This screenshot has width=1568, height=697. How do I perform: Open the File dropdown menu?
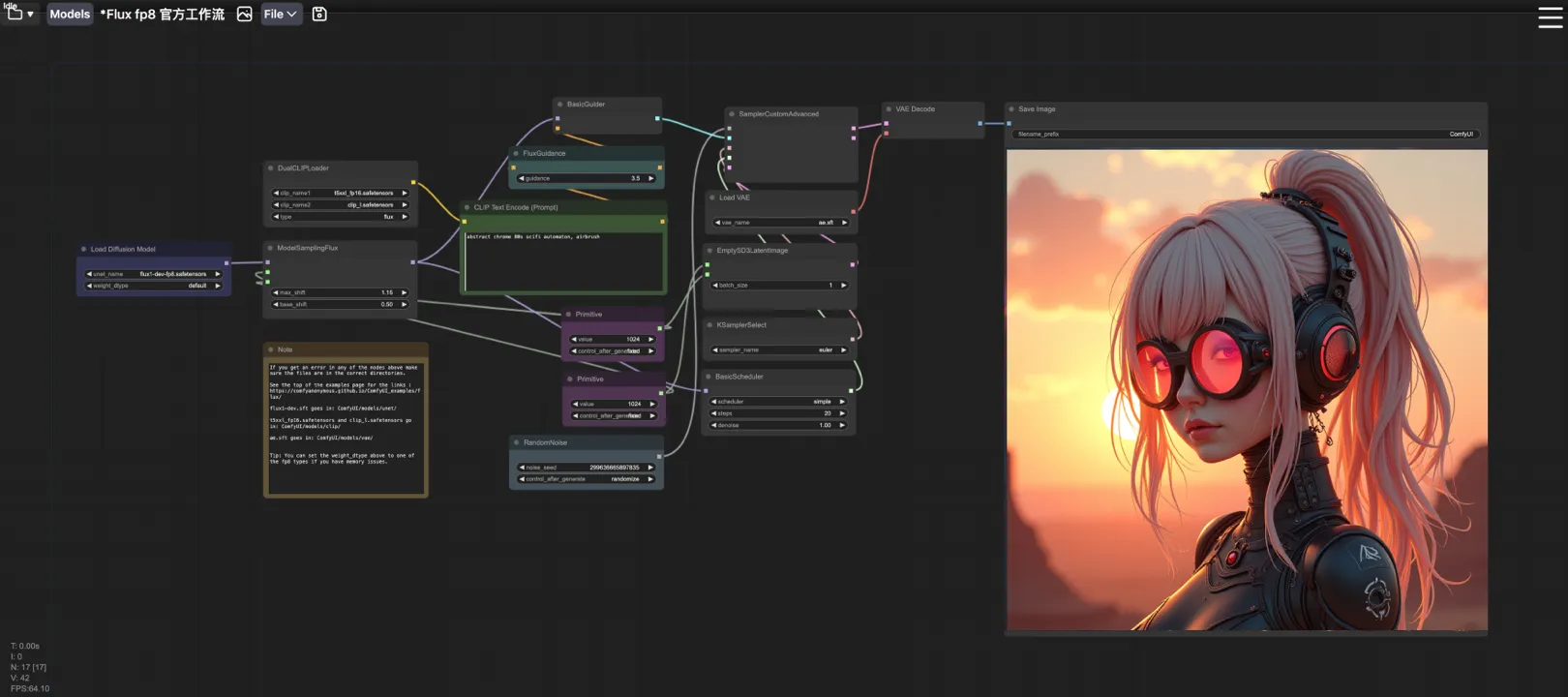point(281,15)
